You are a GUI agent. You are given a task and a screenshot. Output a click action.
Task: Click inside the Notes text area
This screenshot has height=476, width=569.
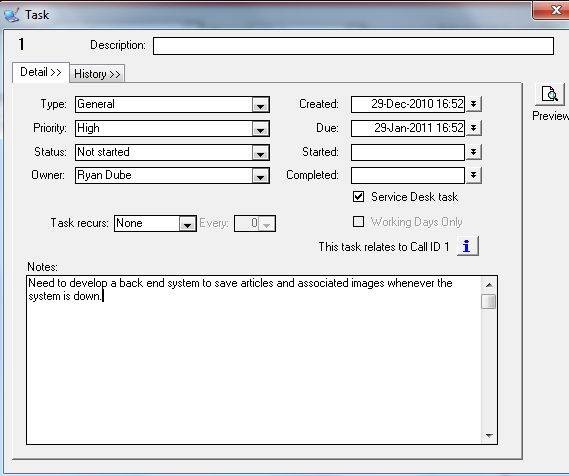[254, 360]
